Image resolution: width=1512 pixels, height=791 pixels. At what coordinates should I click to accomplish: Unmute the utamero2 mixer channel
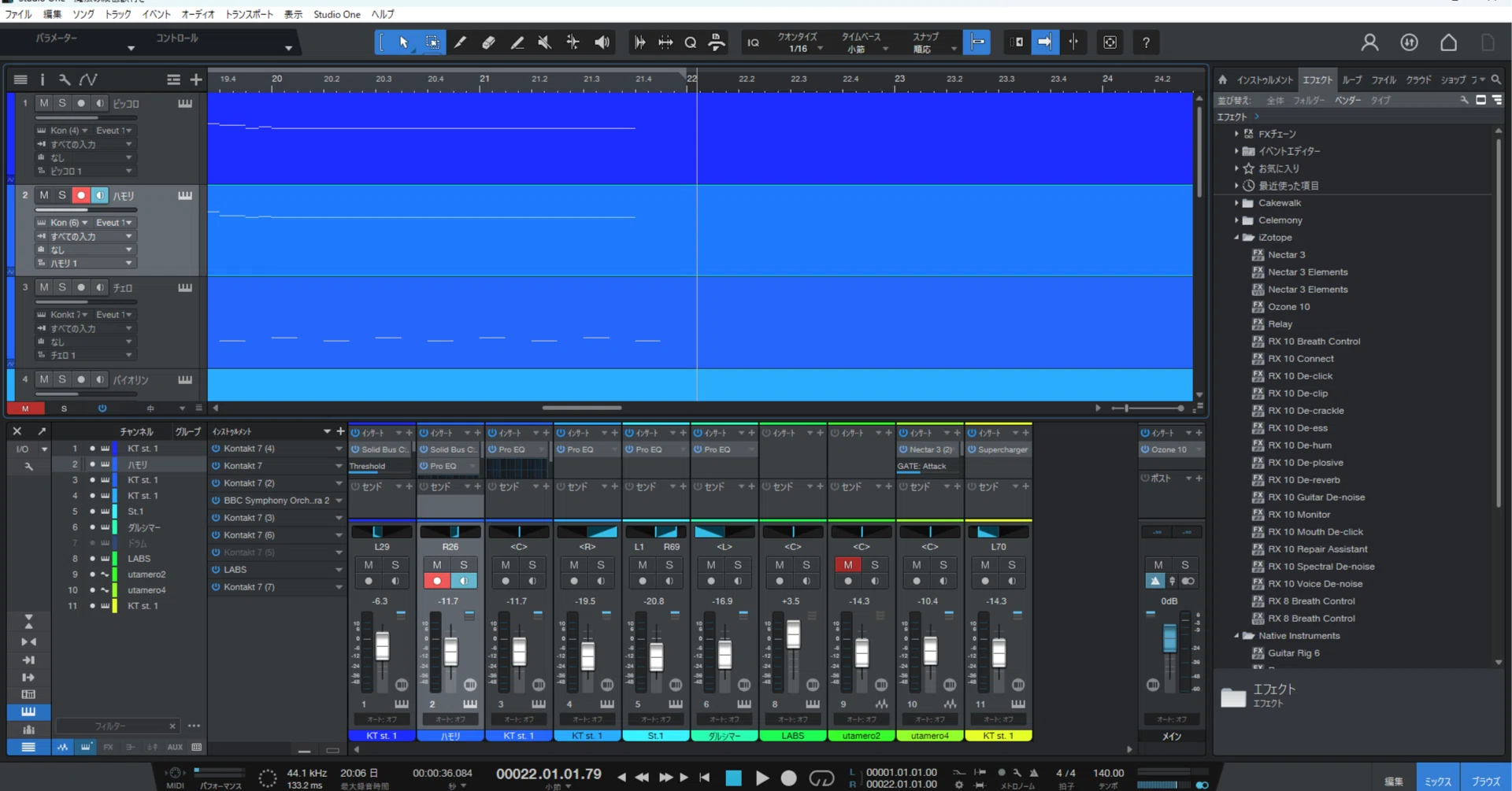[x=847, y=564]
